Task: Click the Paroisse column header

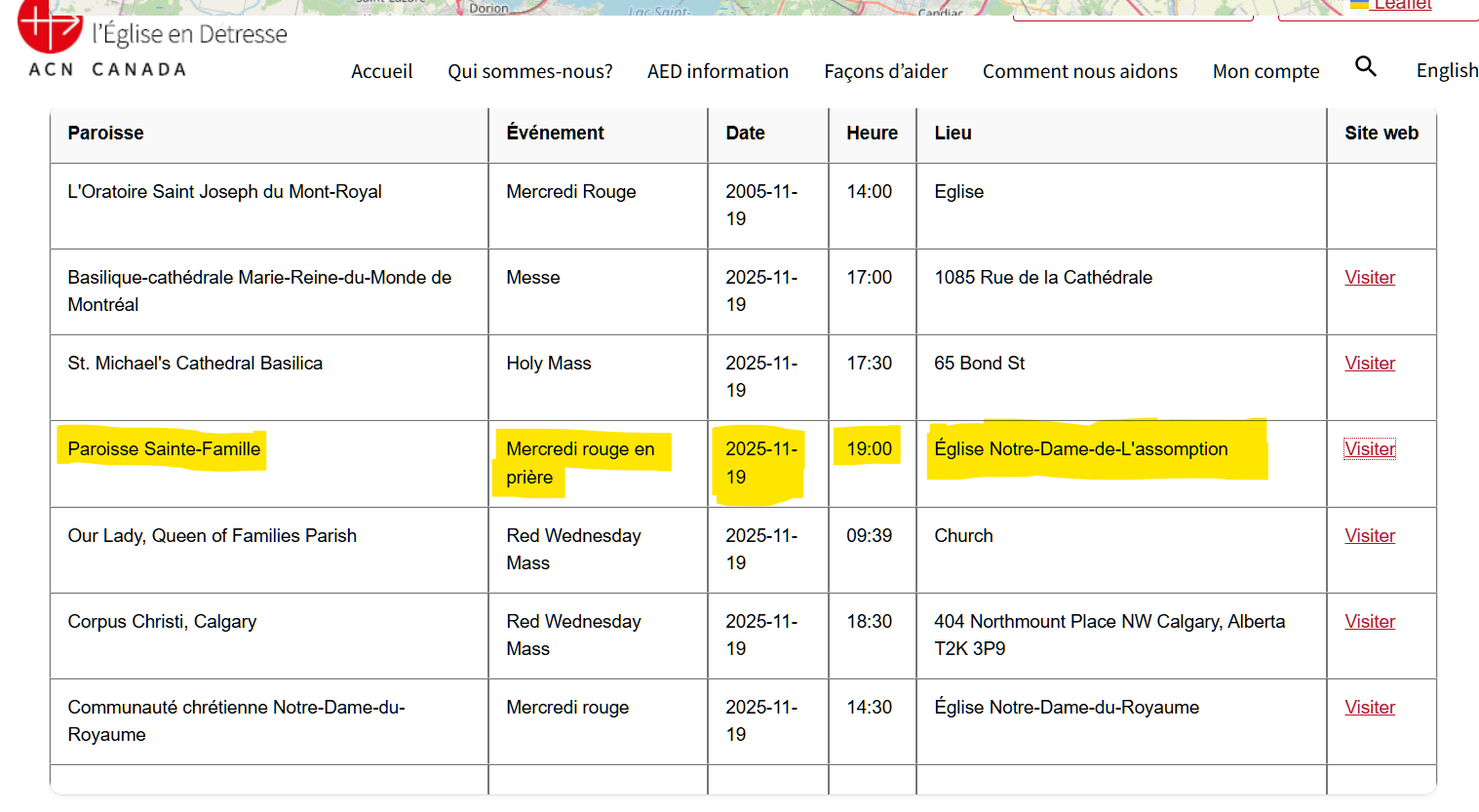Action: (105, 133)
